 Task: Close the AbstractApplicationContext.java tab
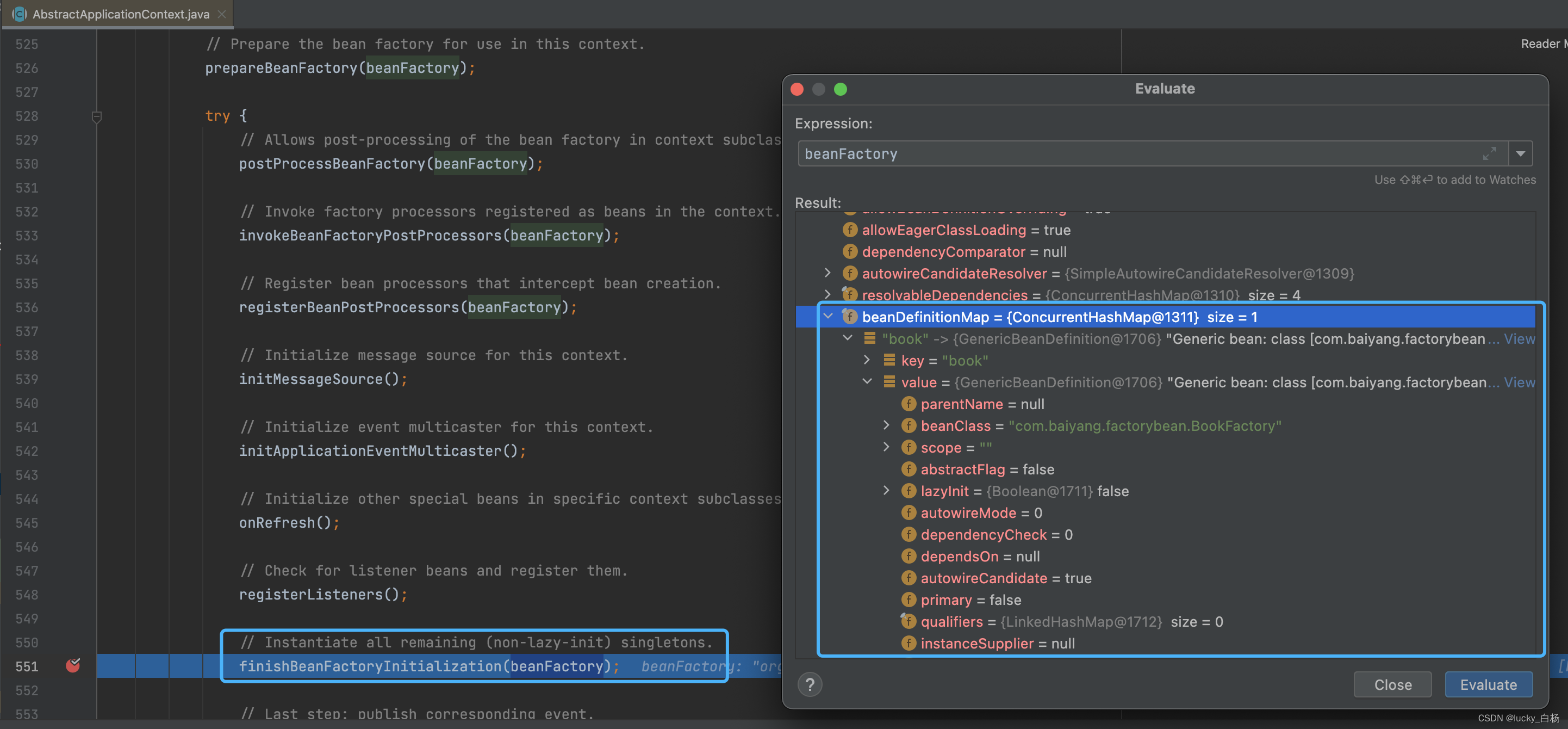click(222, 14)
